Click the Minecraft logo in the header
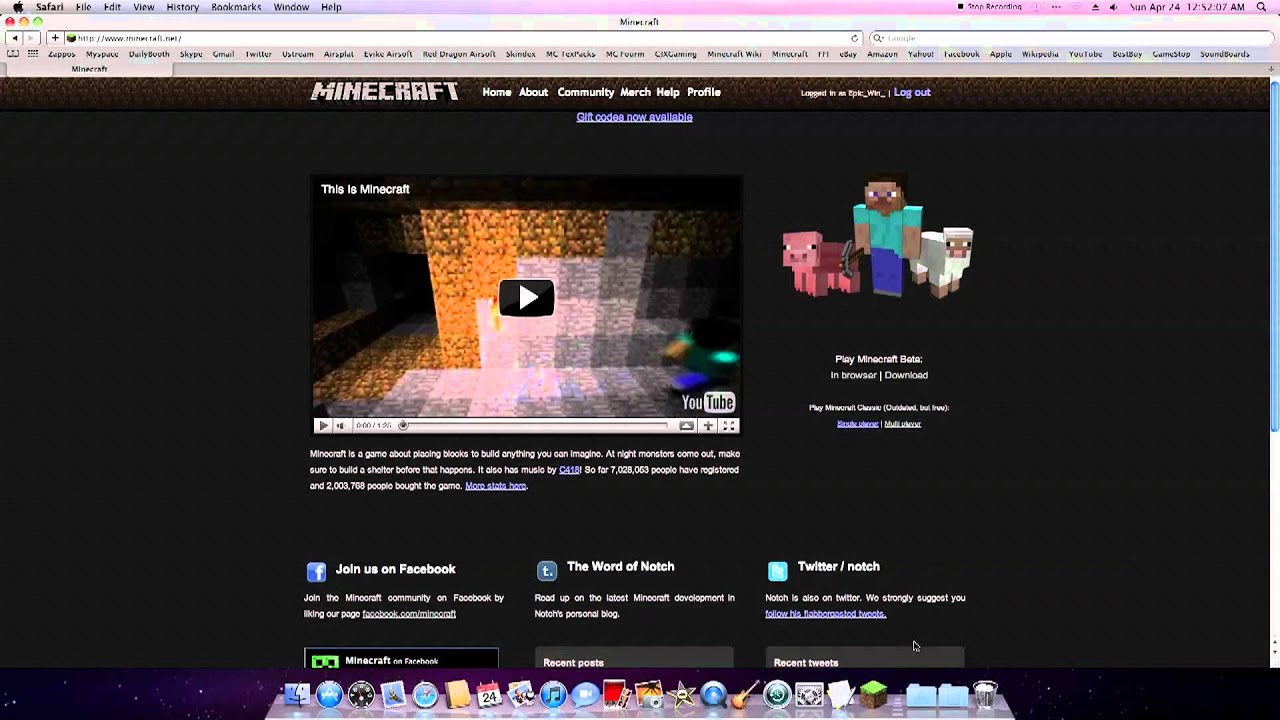This screenshot has height=720, width=1280. [x=385, y=91]
